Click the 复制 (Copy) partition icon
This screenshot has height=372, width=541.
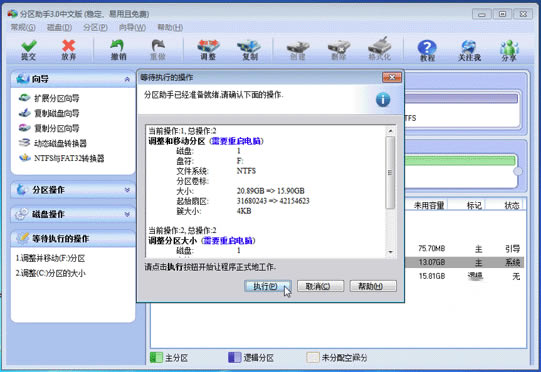249,50
